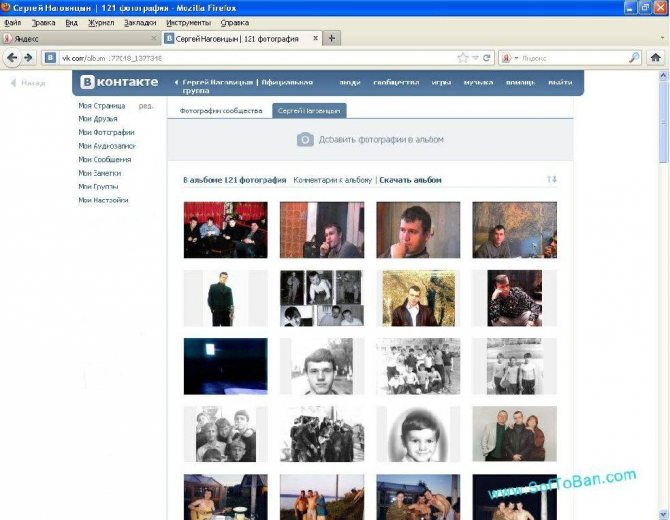The height and width of the screenshot is (520, 670).
Task: Click выйти to log out
Action: coord(560,82)
